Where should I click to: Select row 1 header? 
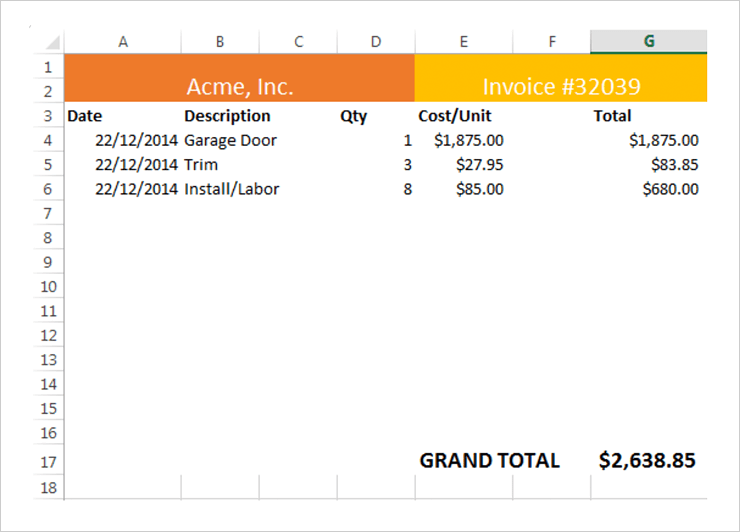48,67
